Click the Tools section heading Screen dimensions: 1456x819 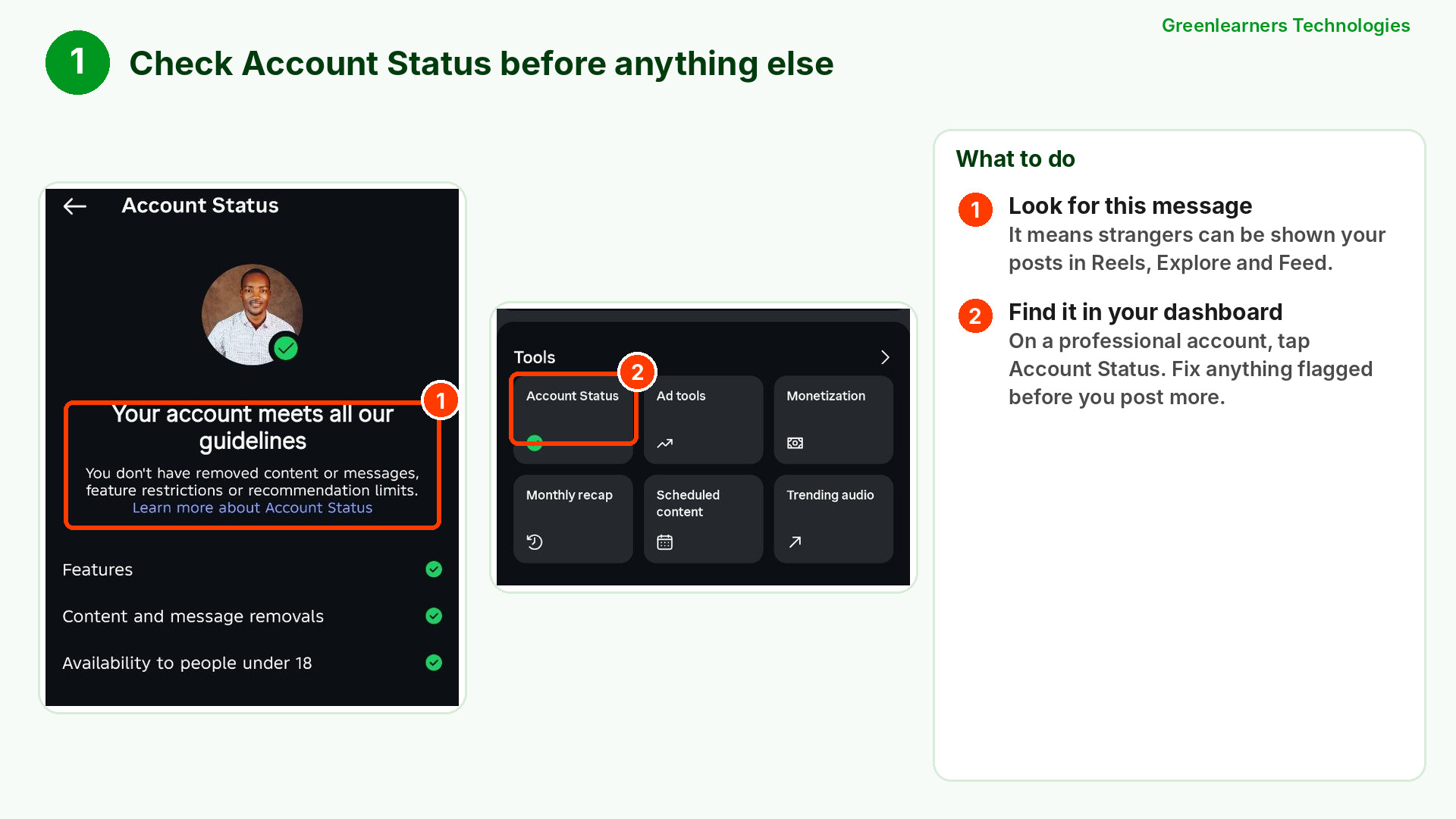pos(535,357)
